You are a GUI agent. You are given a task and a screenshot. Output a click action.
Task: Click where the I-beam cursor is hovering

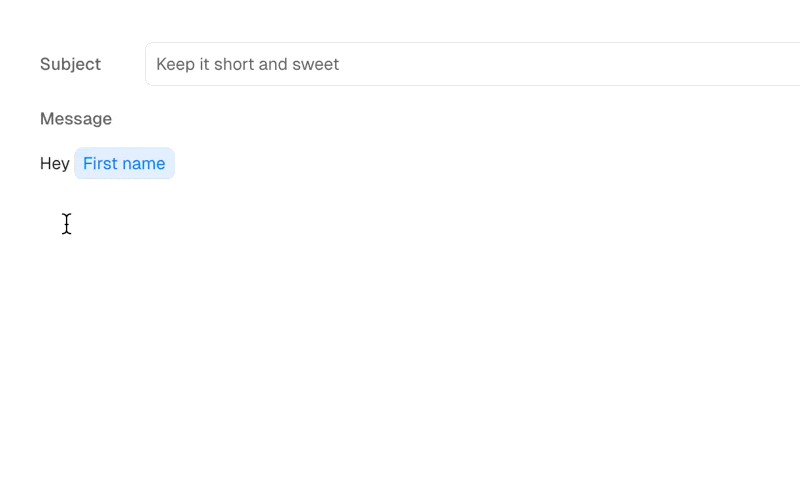[x=66, y=224]
